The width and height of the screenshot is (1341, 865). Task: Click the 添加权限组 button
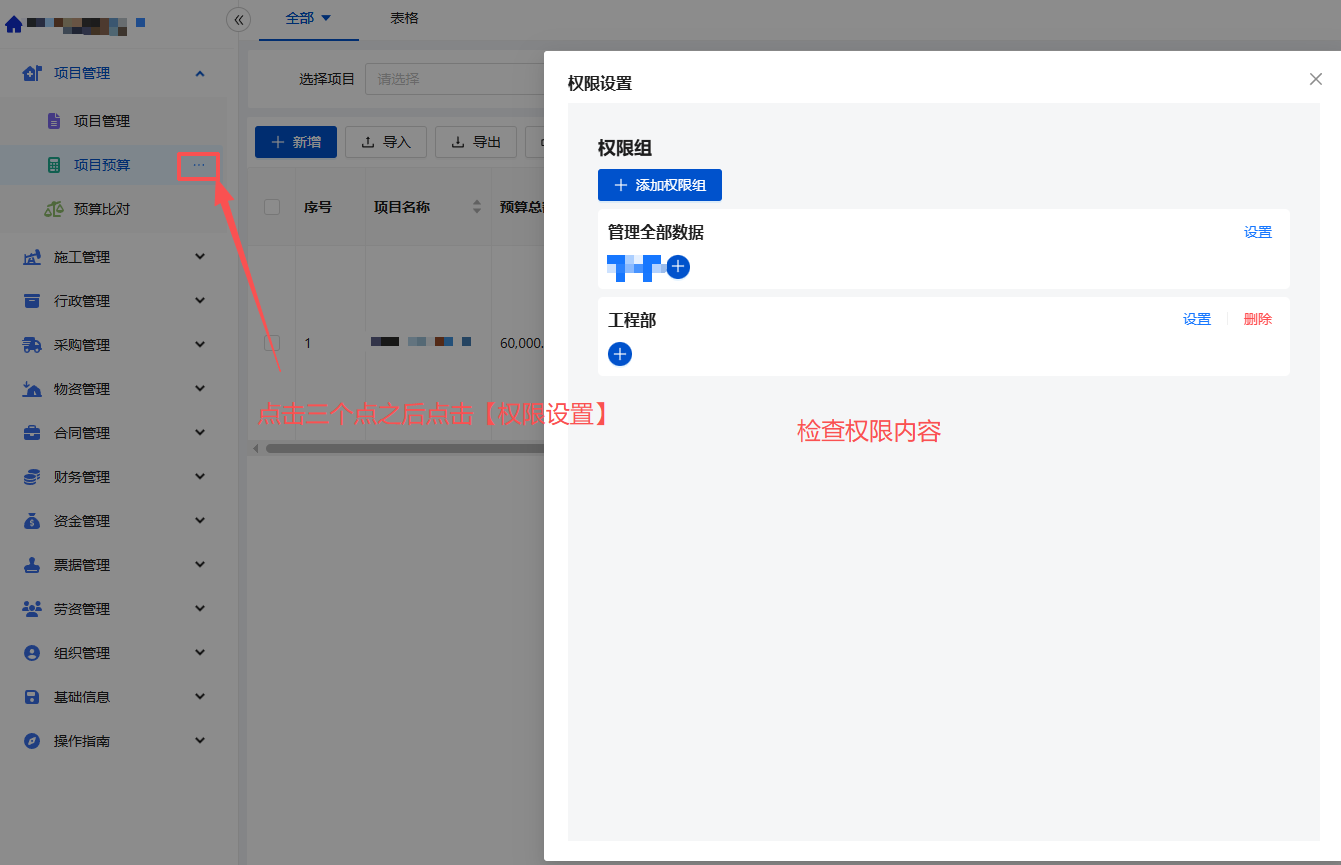pos(660,185)
